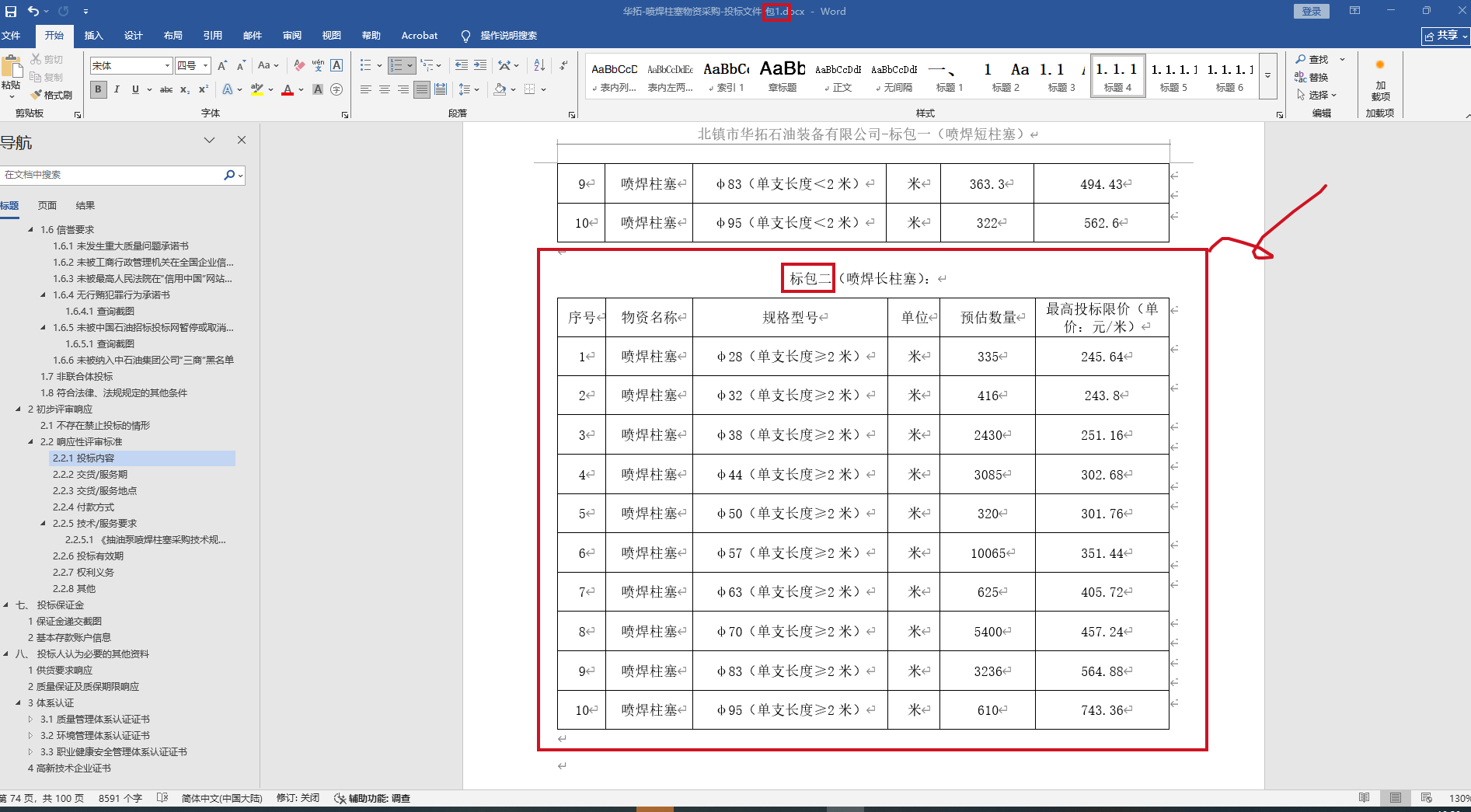Open the phonetic guide (wén) tool
Image resolution: width=1471 pixels, height=812 pixels.
pyautogui.click(x=318, y=66)
